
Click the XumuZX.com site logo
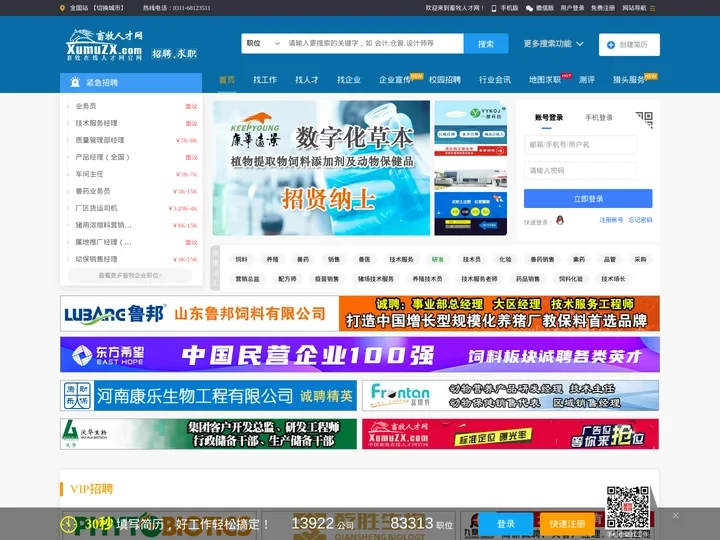(105, 45)
